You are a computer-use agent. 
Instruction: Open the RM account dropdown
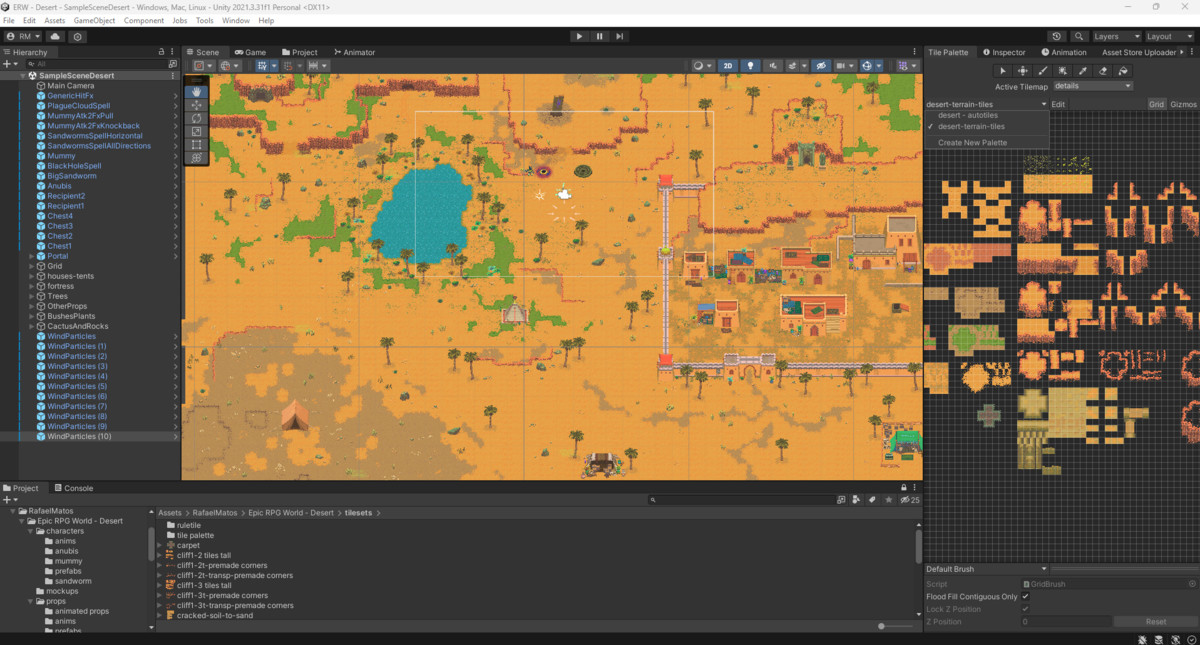click(x=23, y=36)
